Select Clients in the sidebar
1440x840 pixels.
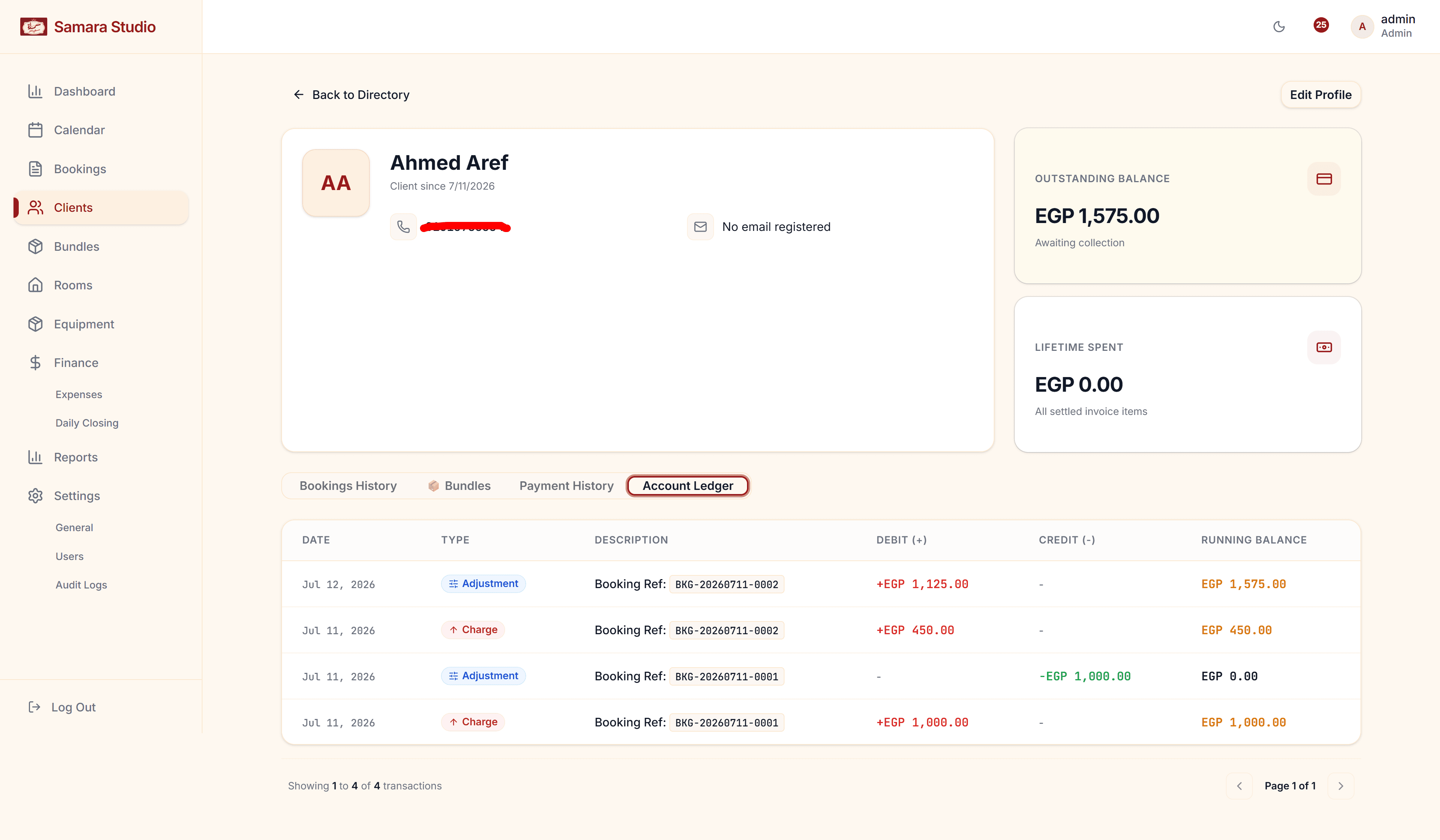click(100, 208)
